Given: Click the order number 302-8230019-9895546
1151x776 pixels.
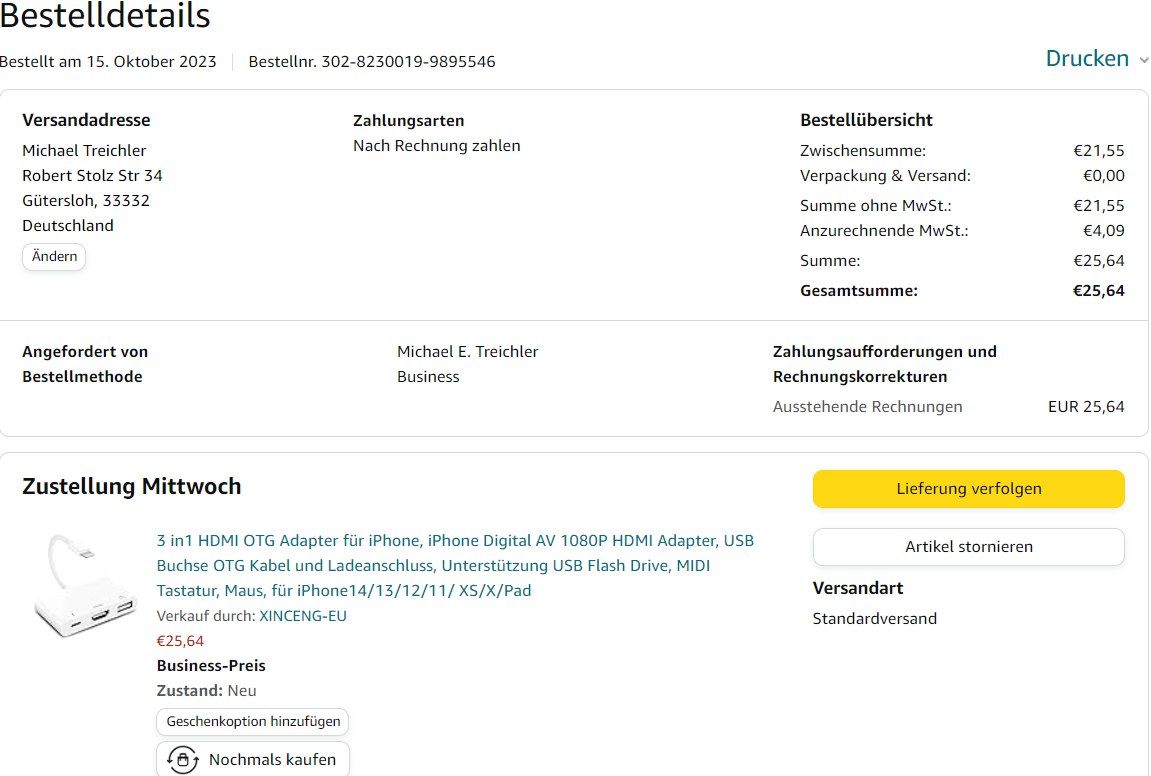Looking at the screenshot, I should pyautogui.click(x=408, y=62).
